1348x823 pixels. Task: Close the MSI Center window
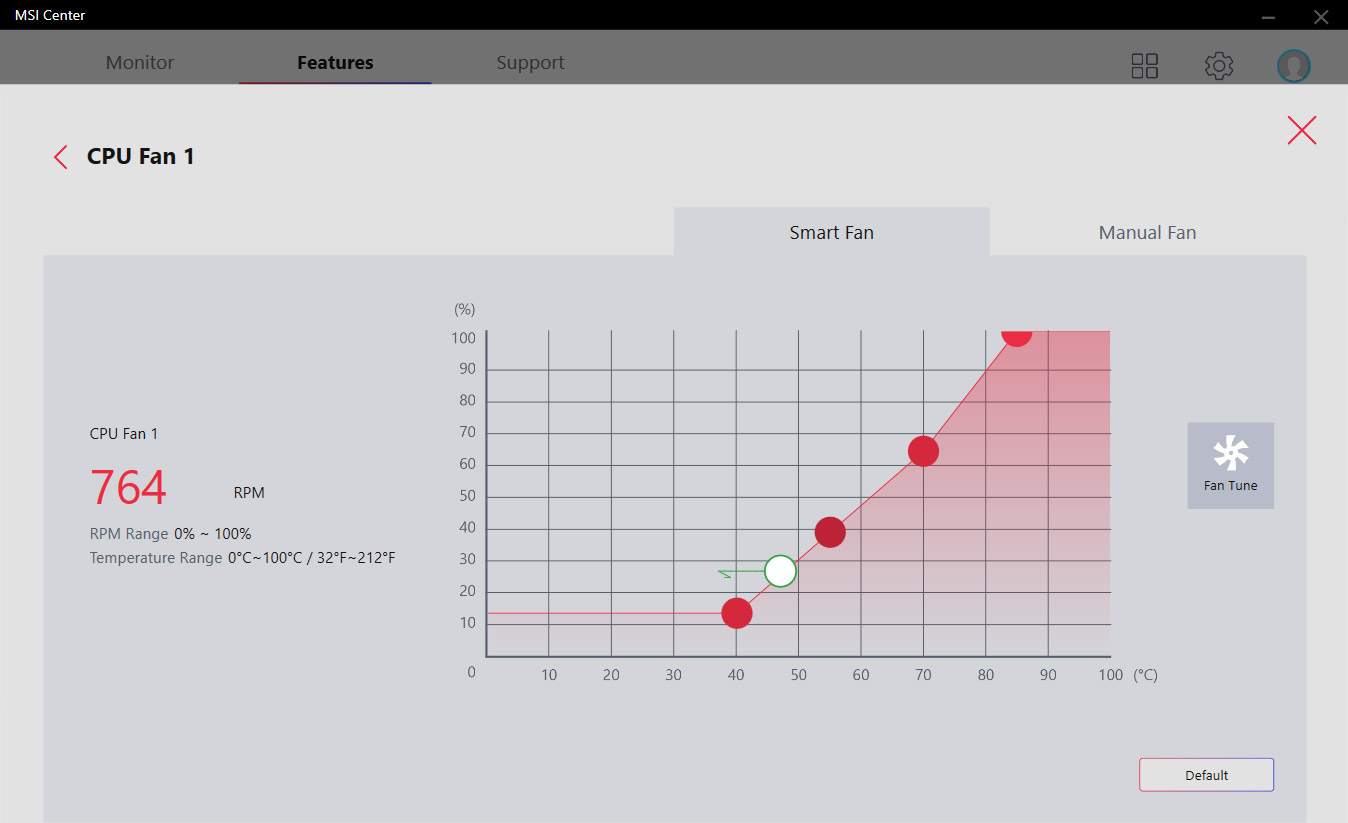pos(1319,16)
